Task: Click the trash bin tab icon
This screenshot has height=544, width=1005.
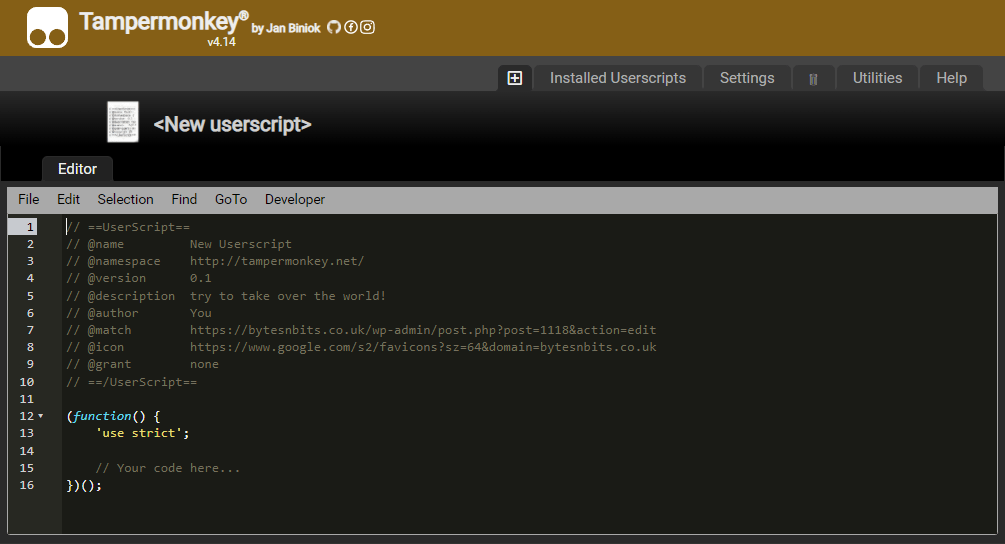Action: click(813, 79)
